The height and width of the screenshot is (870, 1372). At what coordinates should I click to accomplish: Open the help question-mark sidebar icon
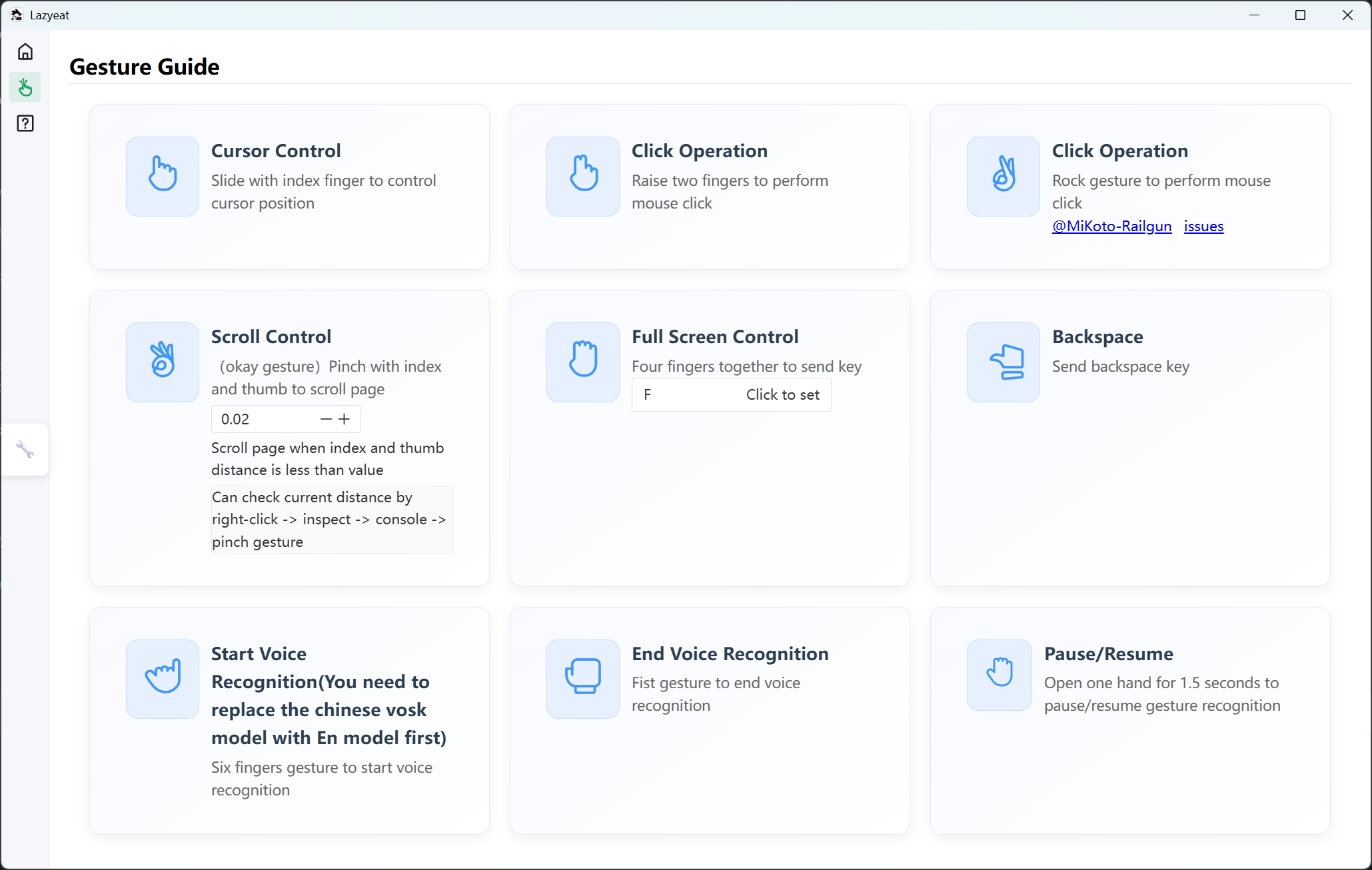tap(25, 123)
